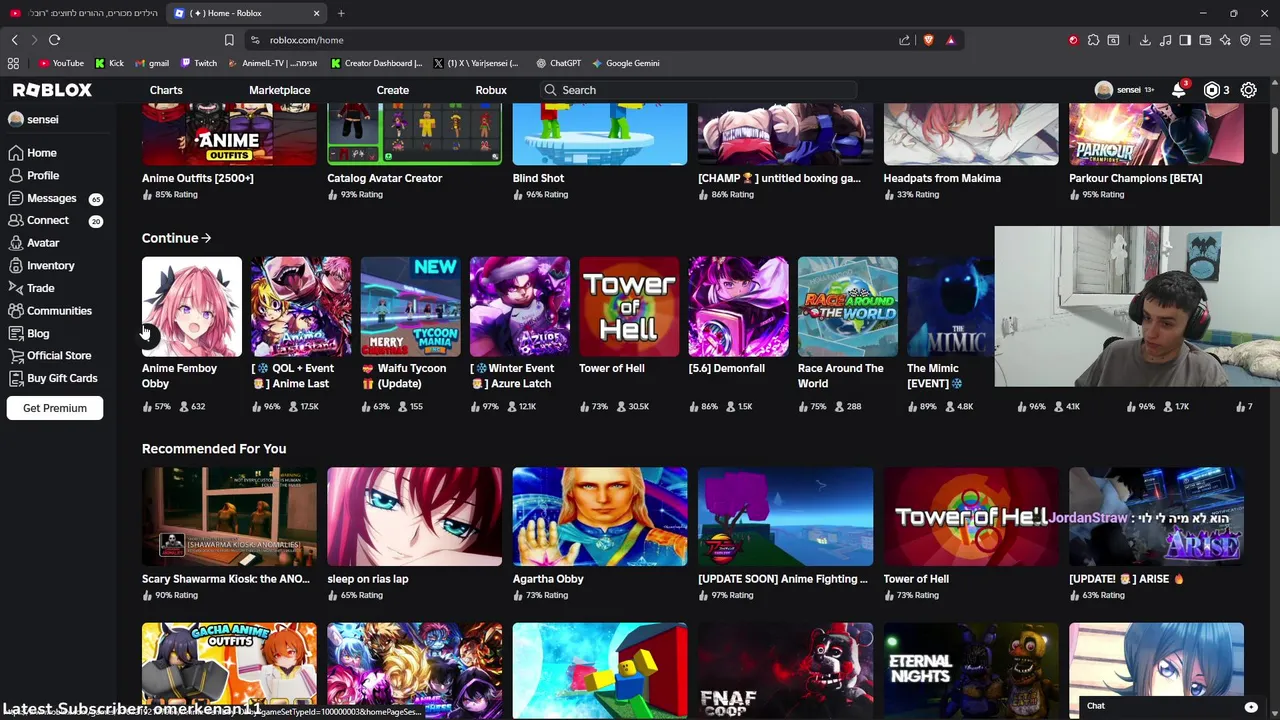Open the Marketplace tab

[x=279, y=90]
